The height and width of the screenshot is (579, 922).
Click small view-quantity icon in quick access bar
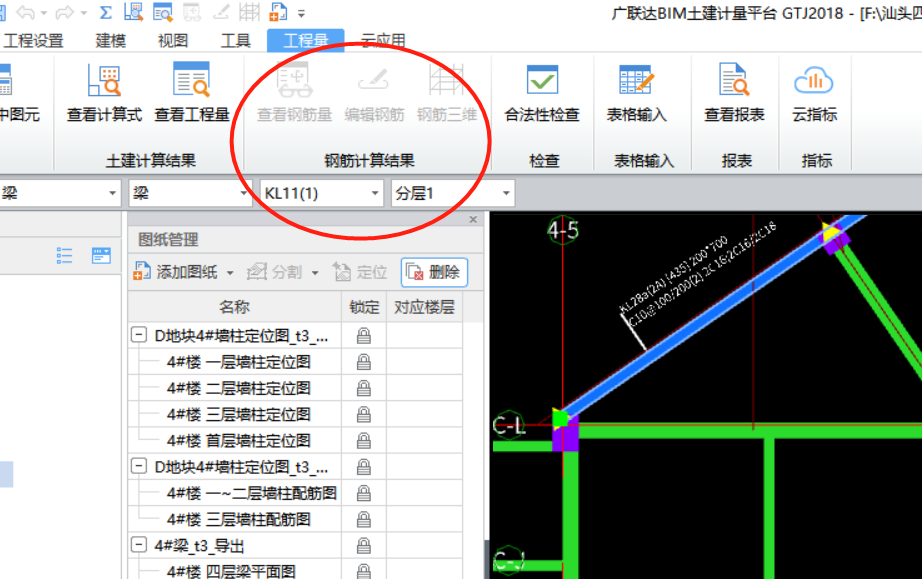[162, 12]
